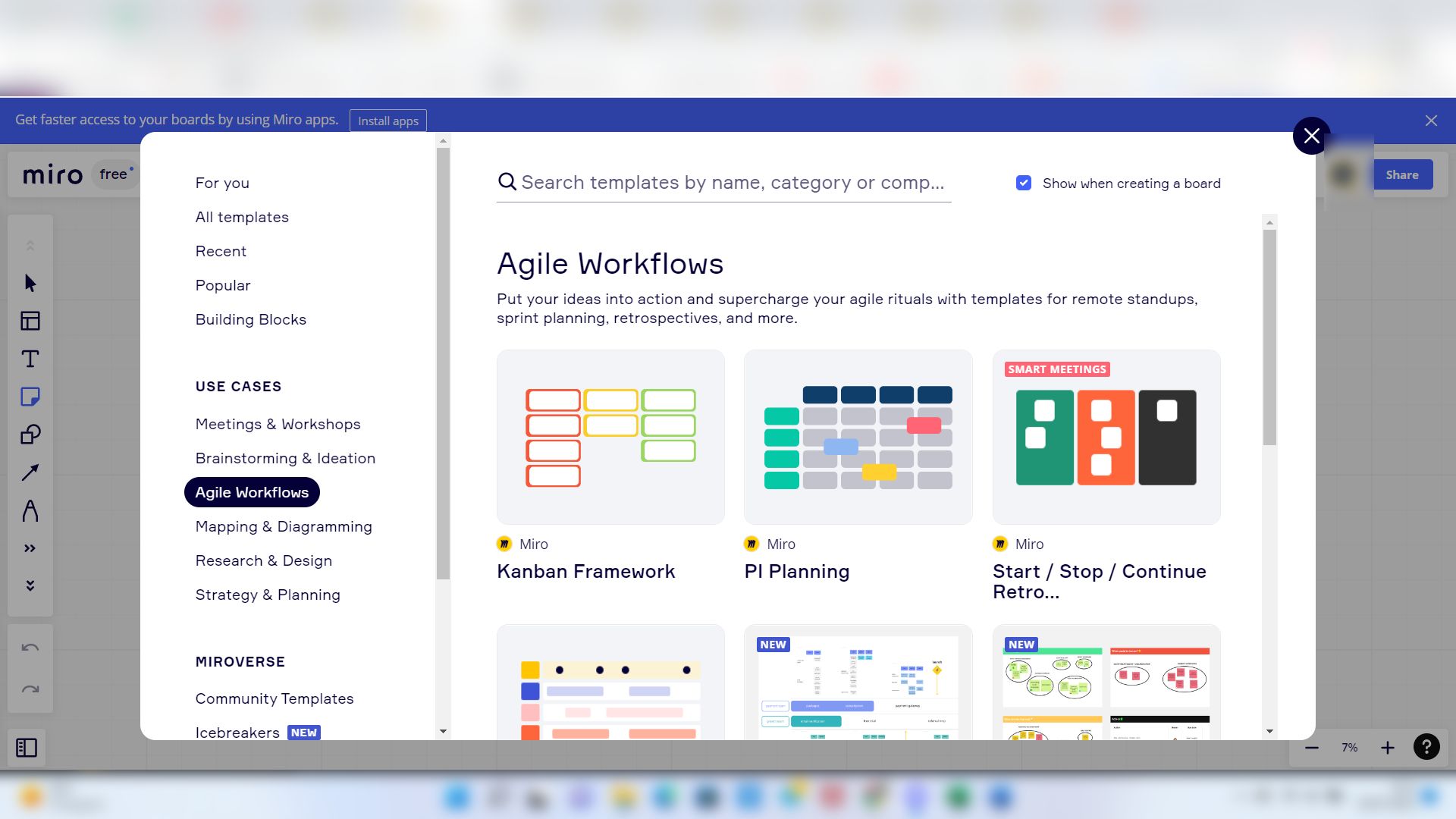
Task: Click the help question mark icon
Action: pos(1426,747)
